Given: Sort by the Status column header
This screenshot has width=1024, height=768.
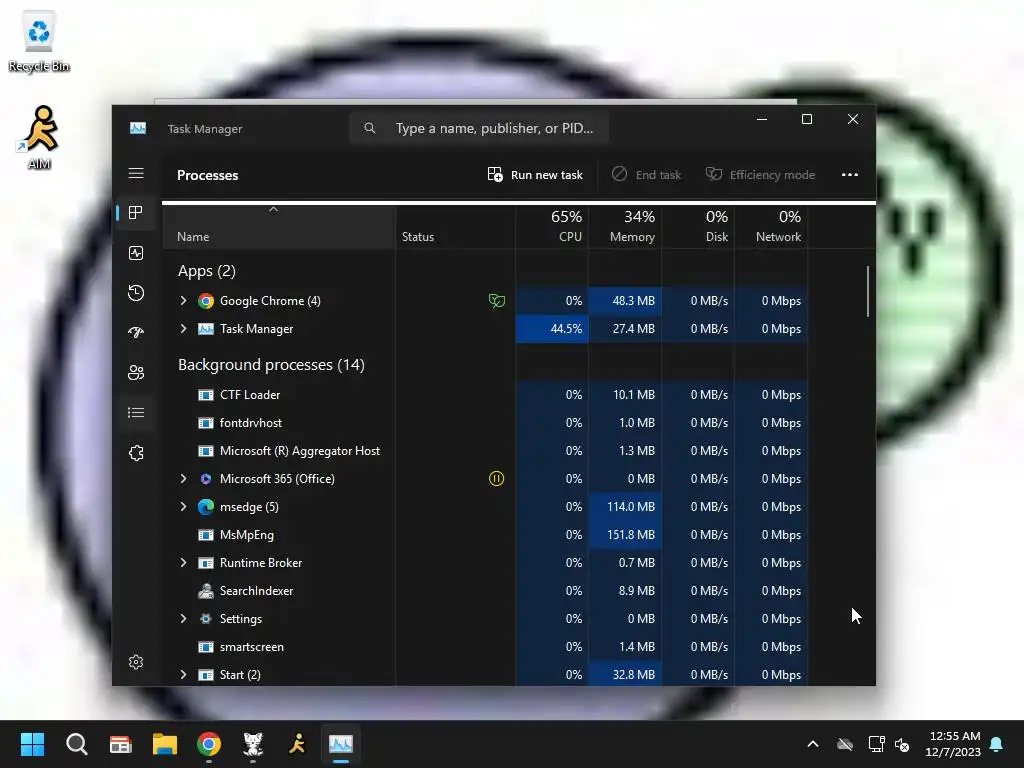Looking at the screenshot, I should [455, 227].
